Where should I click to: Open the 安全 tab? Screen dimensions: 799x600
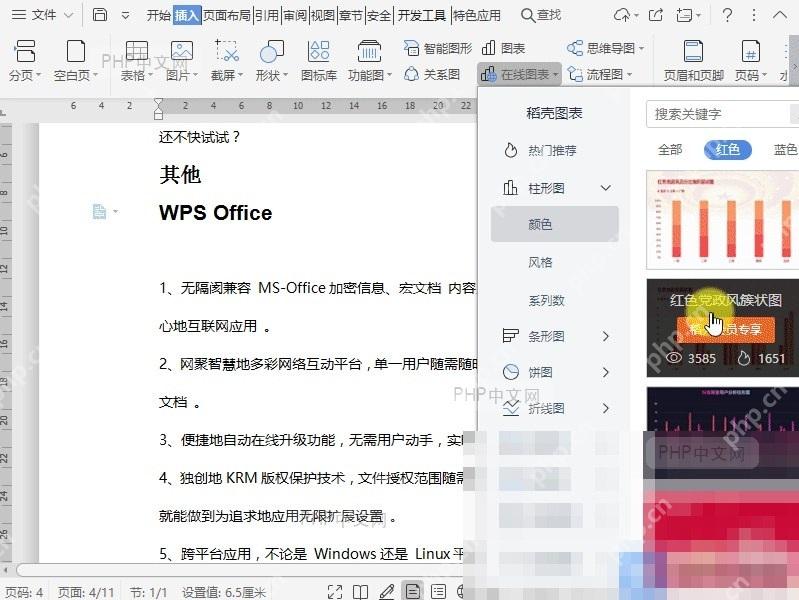pyautogui.click(x=379, y=16)
